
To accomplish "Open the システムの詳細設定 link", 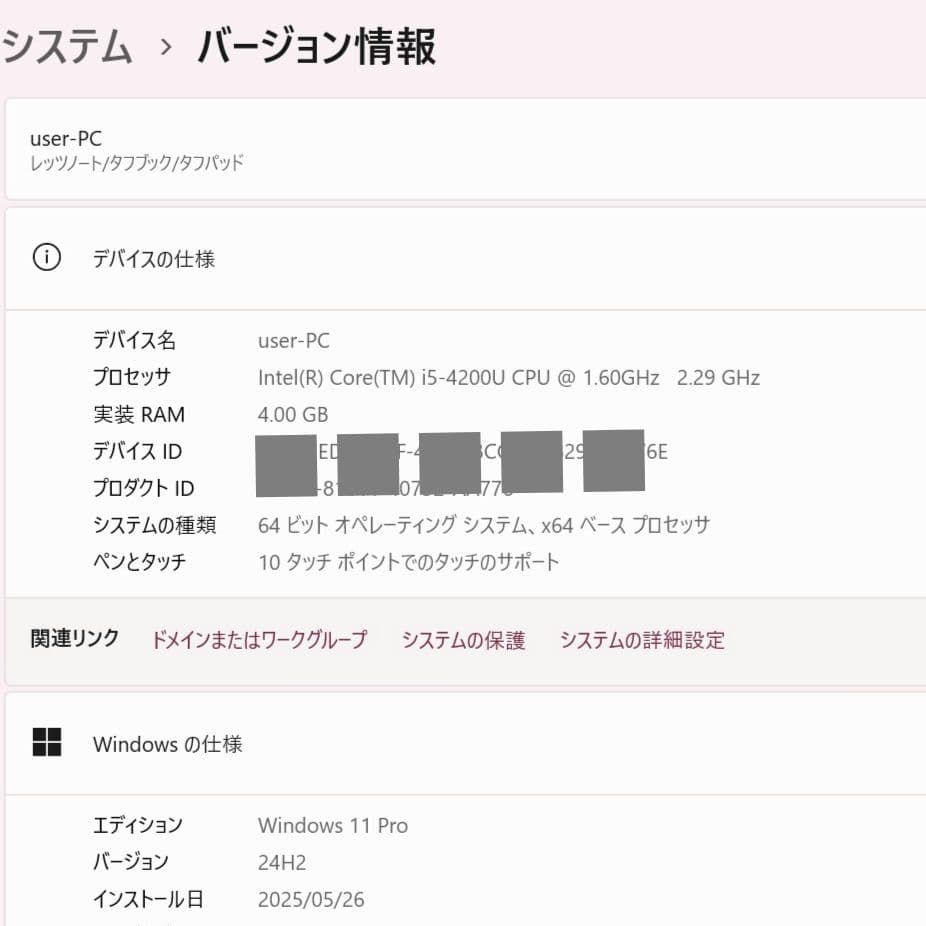I will click(641, 640).
